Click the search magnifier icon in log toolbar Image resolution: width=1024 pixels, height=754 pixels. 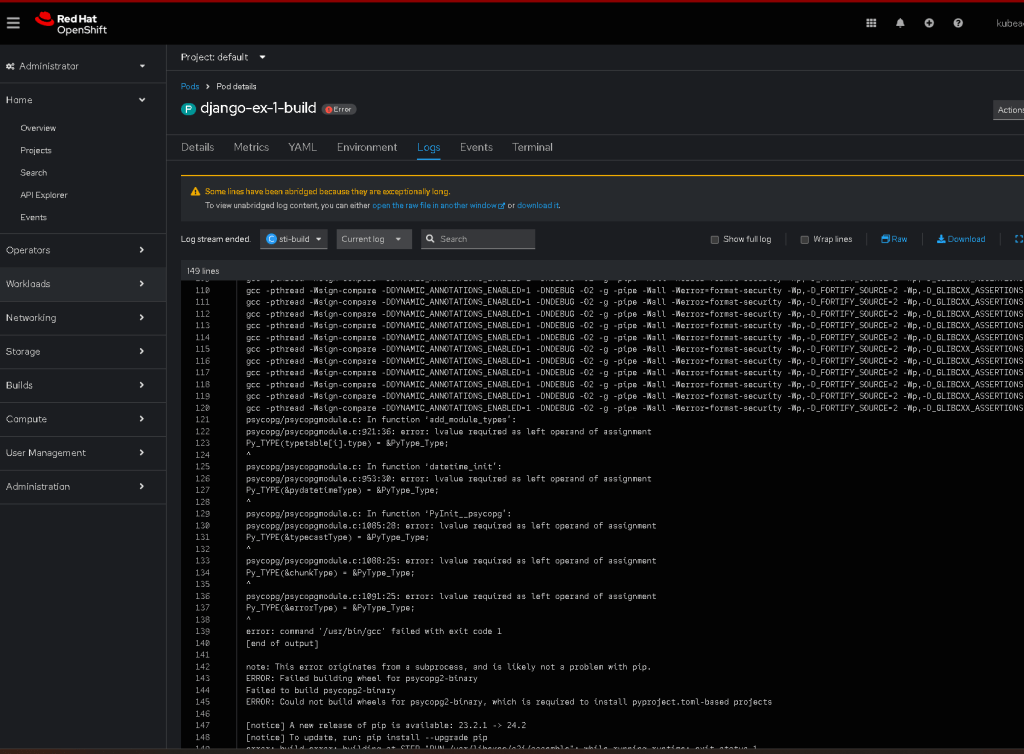(x=430, y=239)
